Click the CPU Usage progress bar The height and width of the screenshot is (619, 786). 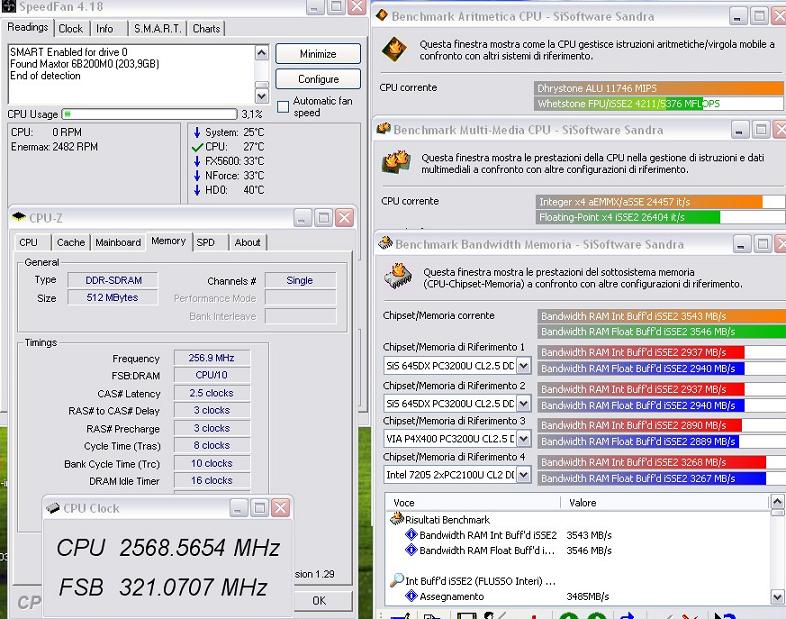149,114
